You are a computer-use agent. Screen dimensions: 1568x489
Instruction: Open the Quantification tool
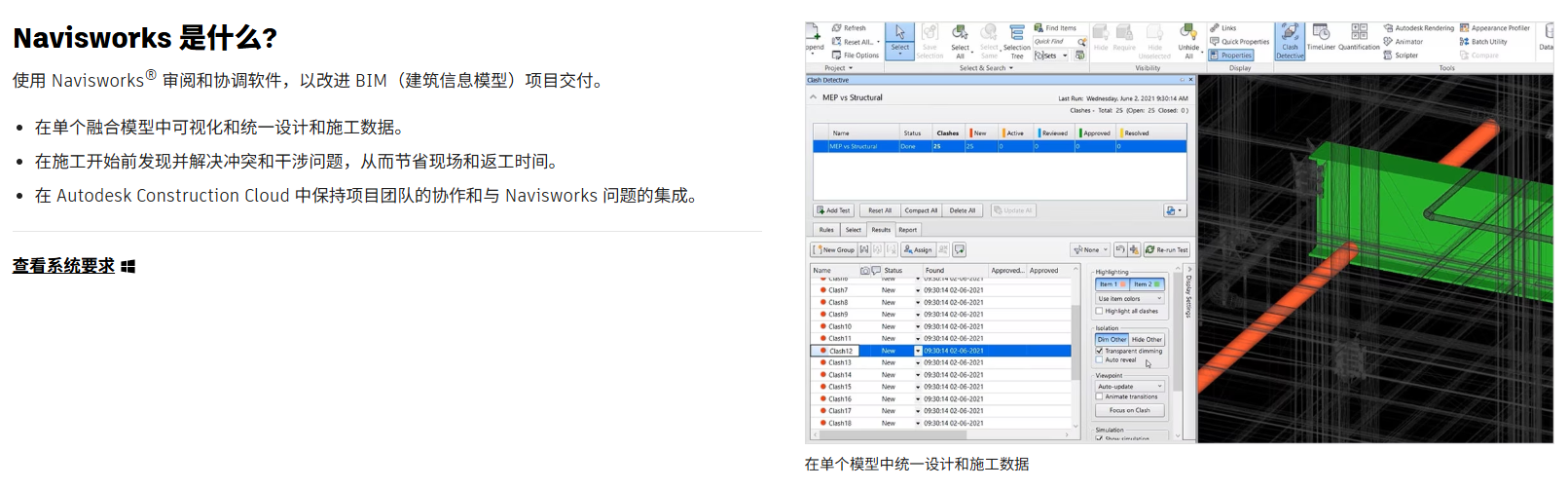click(x=1359, y=37)
